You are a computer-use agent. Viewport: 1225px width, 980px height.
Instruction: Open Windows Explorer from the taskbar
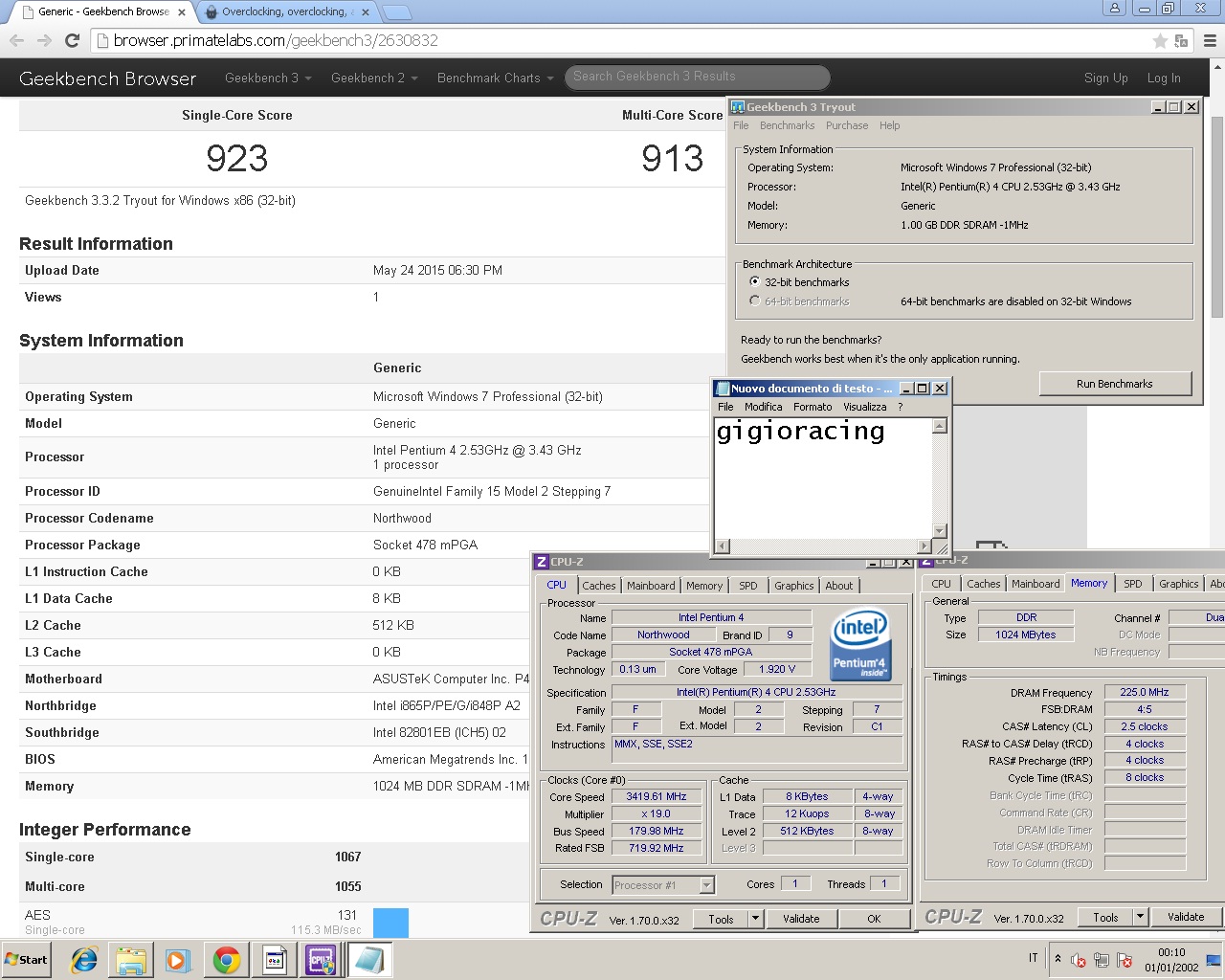pos(131,960)
